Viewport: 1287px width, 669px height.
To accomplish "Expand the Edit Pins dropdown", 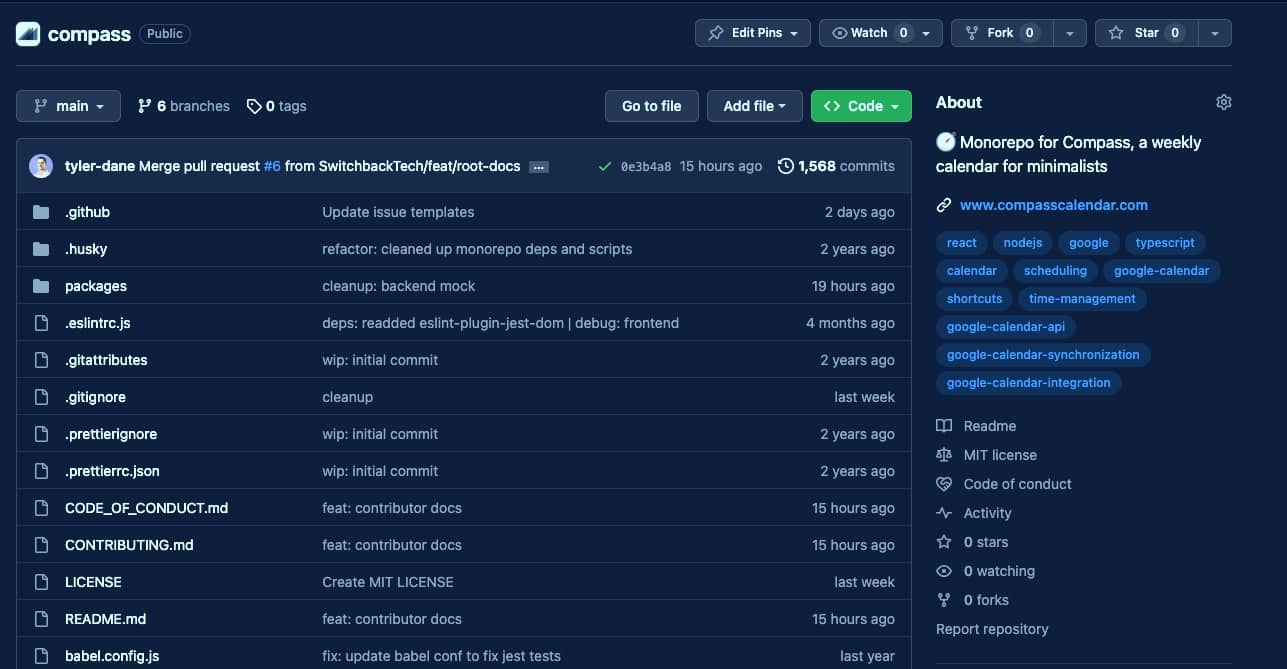I will click(x=754, y=33).
